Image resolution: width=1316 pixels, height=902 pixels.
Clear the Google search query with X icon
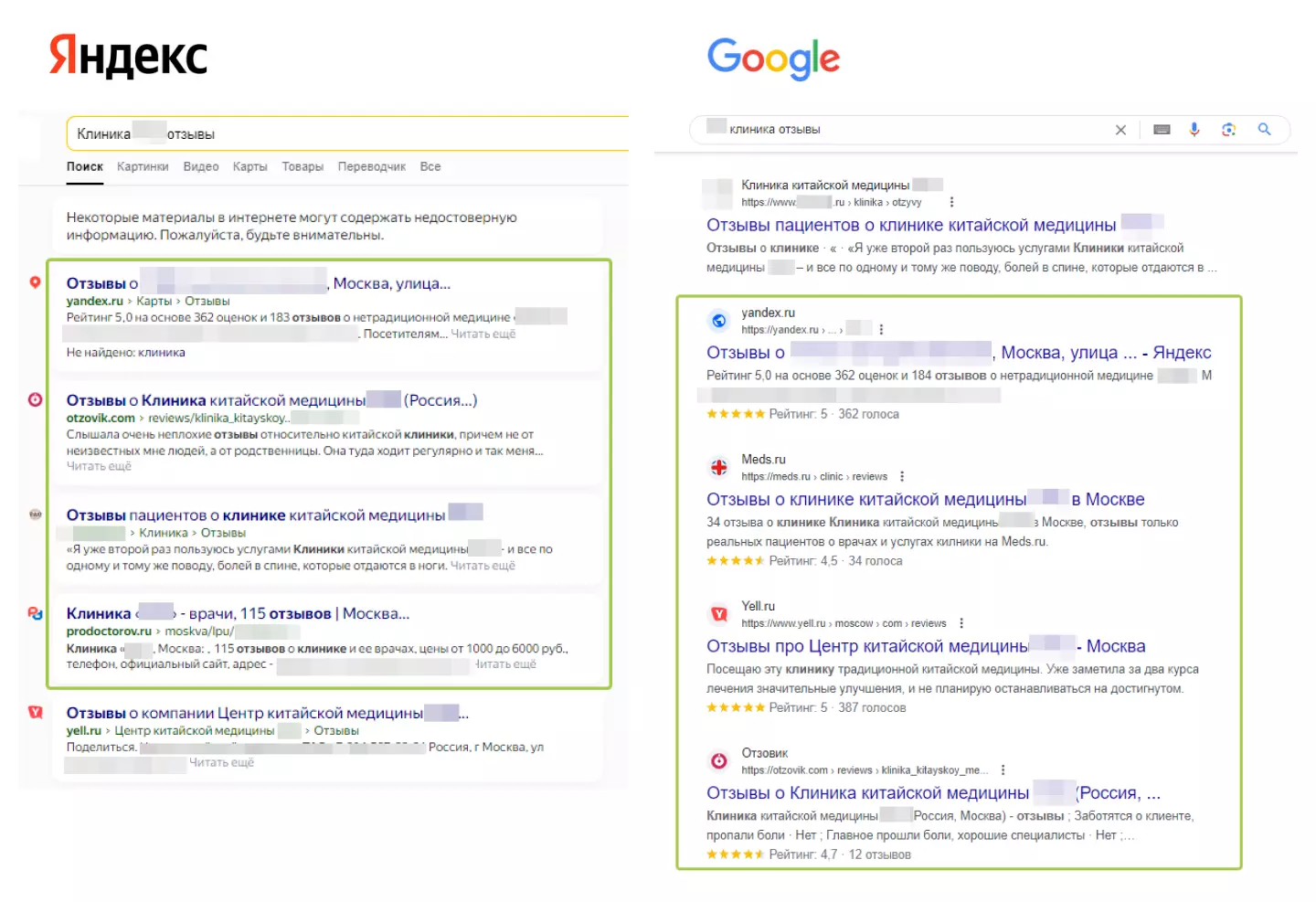click(1120, 130)
